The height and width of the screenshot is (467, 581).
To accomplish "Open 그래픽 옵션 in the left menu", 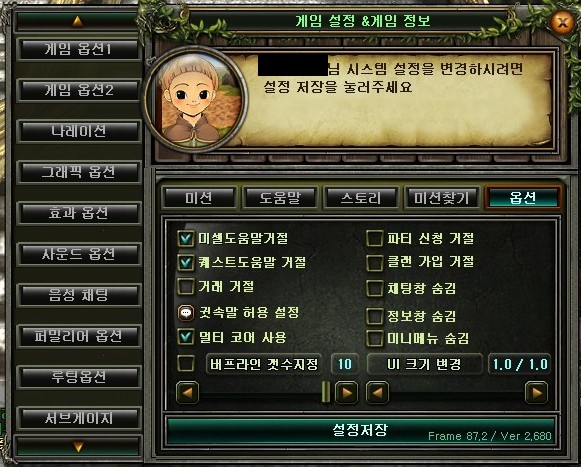I will tap(78, 172).
